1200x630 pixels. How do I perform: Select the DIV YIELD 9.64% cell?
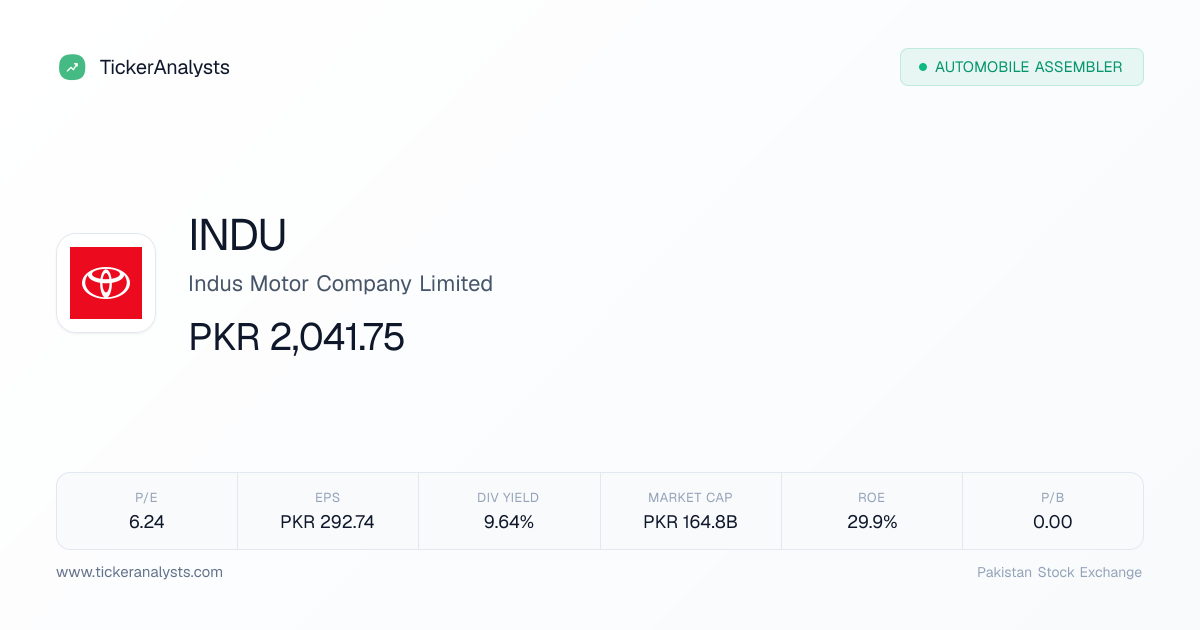click(509, 511)
